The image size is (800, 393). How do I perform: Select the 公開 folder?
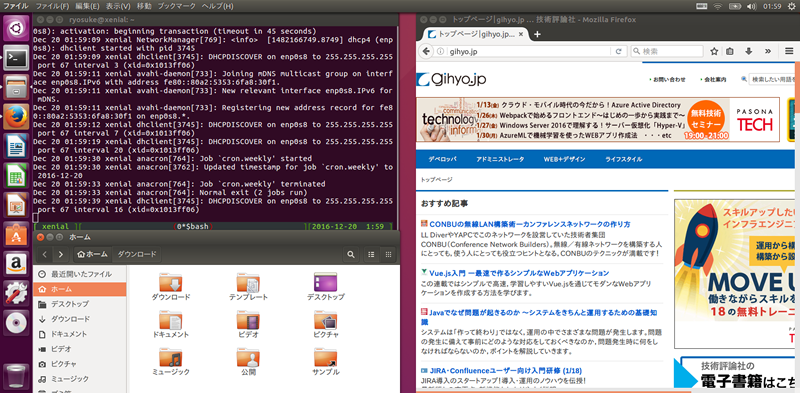click(248, 362)
